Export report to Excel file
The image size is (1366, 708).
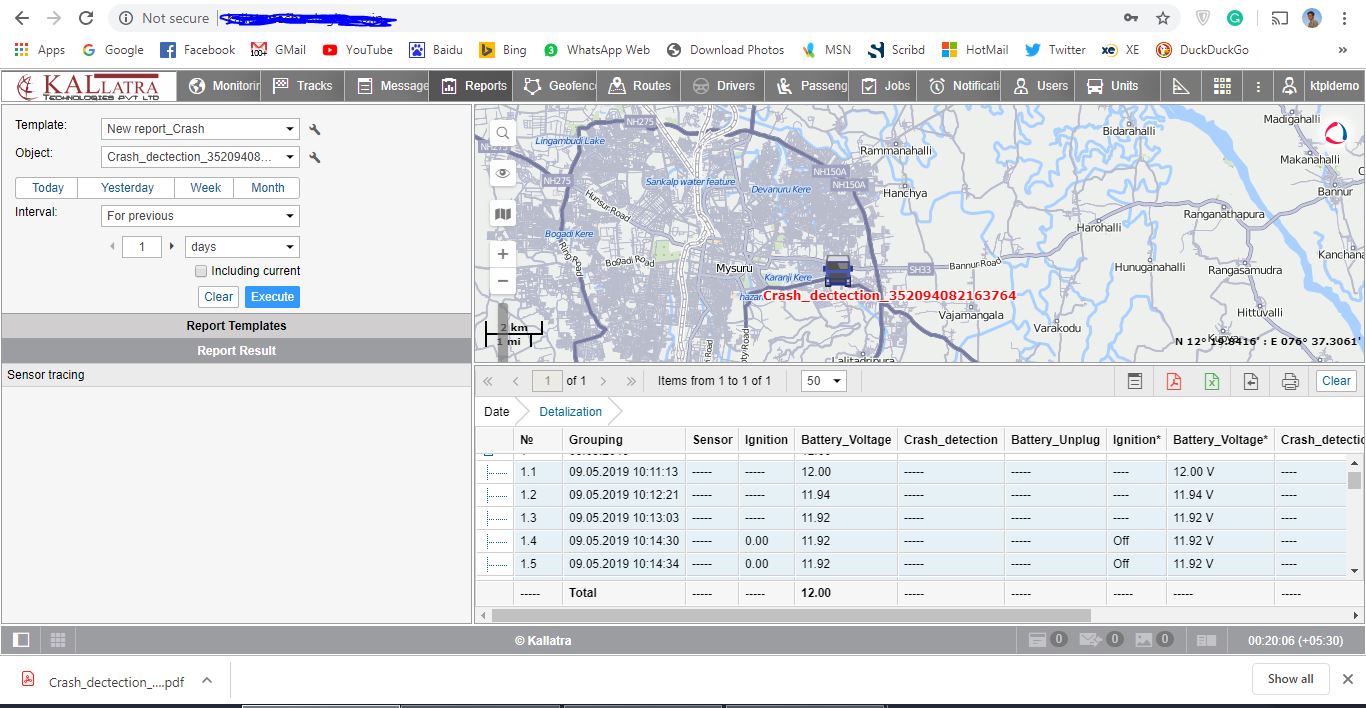pos(1212,381)
